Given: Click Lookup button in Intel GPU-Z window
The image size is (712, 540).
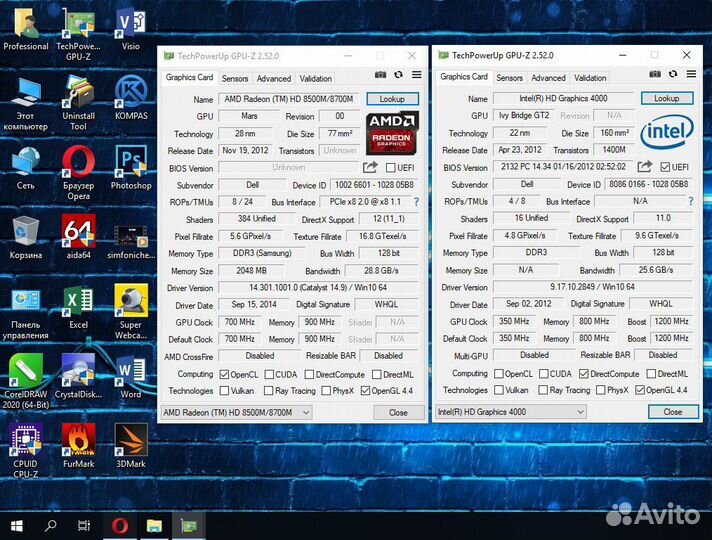Looking at the screenshot, I should click(x=667, y=98).
